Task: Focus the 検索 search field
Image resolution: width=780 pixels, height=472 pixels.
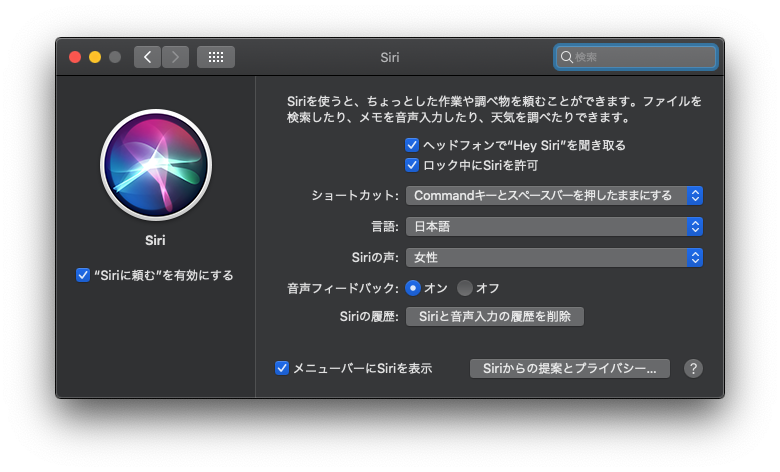Action: [x=636, y=57]
